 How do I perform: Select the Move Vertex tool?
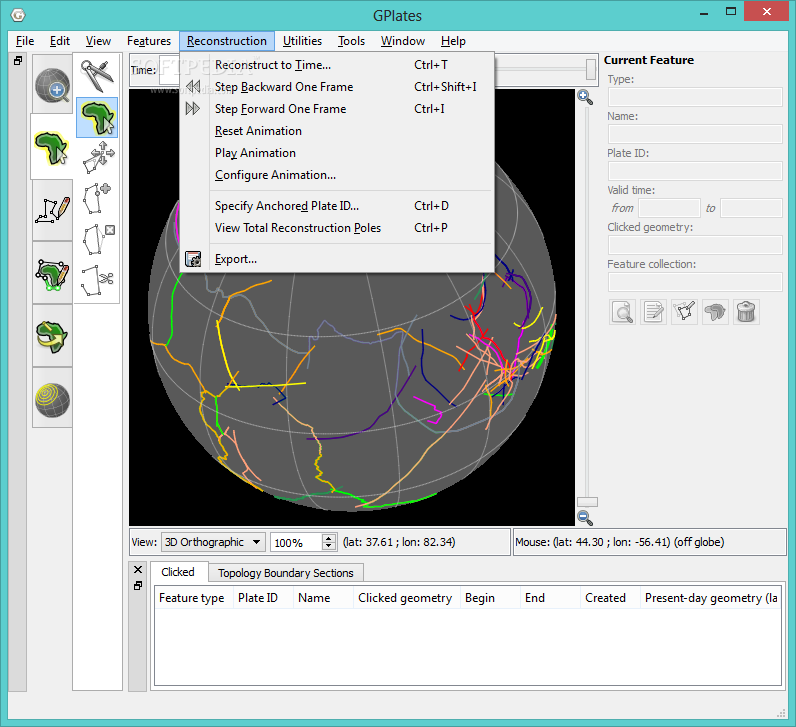coord(98,157)
